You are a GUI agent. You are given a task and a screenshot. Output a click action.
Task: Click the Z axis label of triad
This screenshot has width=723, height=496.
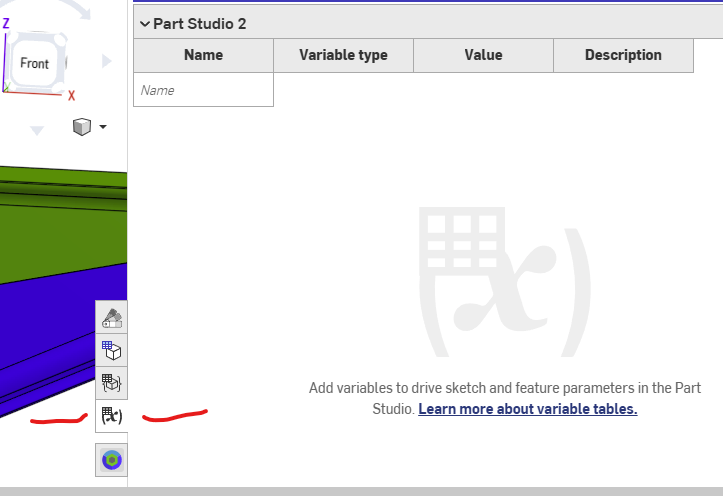coord(6,23)
